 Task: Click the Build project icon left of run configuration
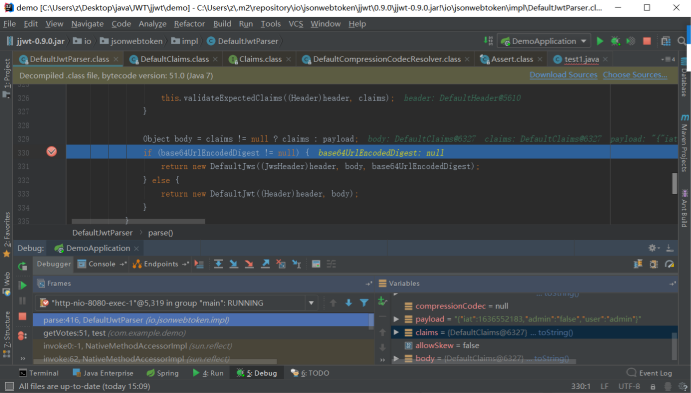coord(488,41)
